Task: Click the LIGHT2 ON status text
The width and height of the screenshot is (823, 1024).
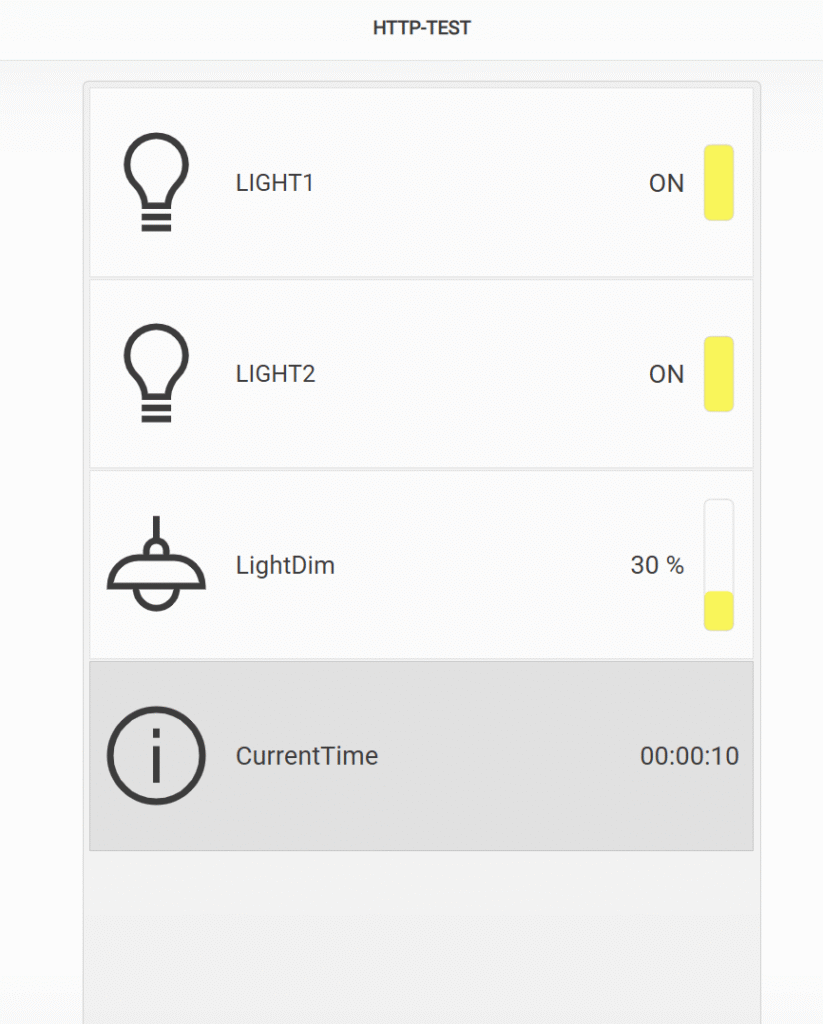Action: coord(666,375)
